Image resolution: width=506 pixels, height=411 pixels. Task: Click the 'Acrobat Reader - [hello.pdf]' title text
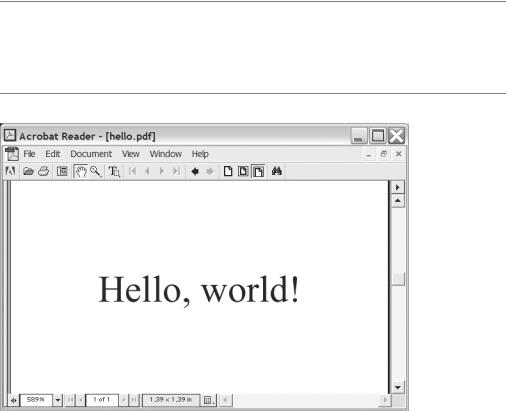coord(87,136)
